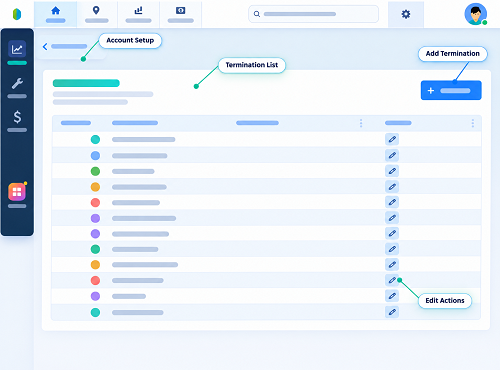Viewport: 500px width, 370px height.
Task: Open the colorful apps grid icon in sidebar
Action: [x=17, y=192]
